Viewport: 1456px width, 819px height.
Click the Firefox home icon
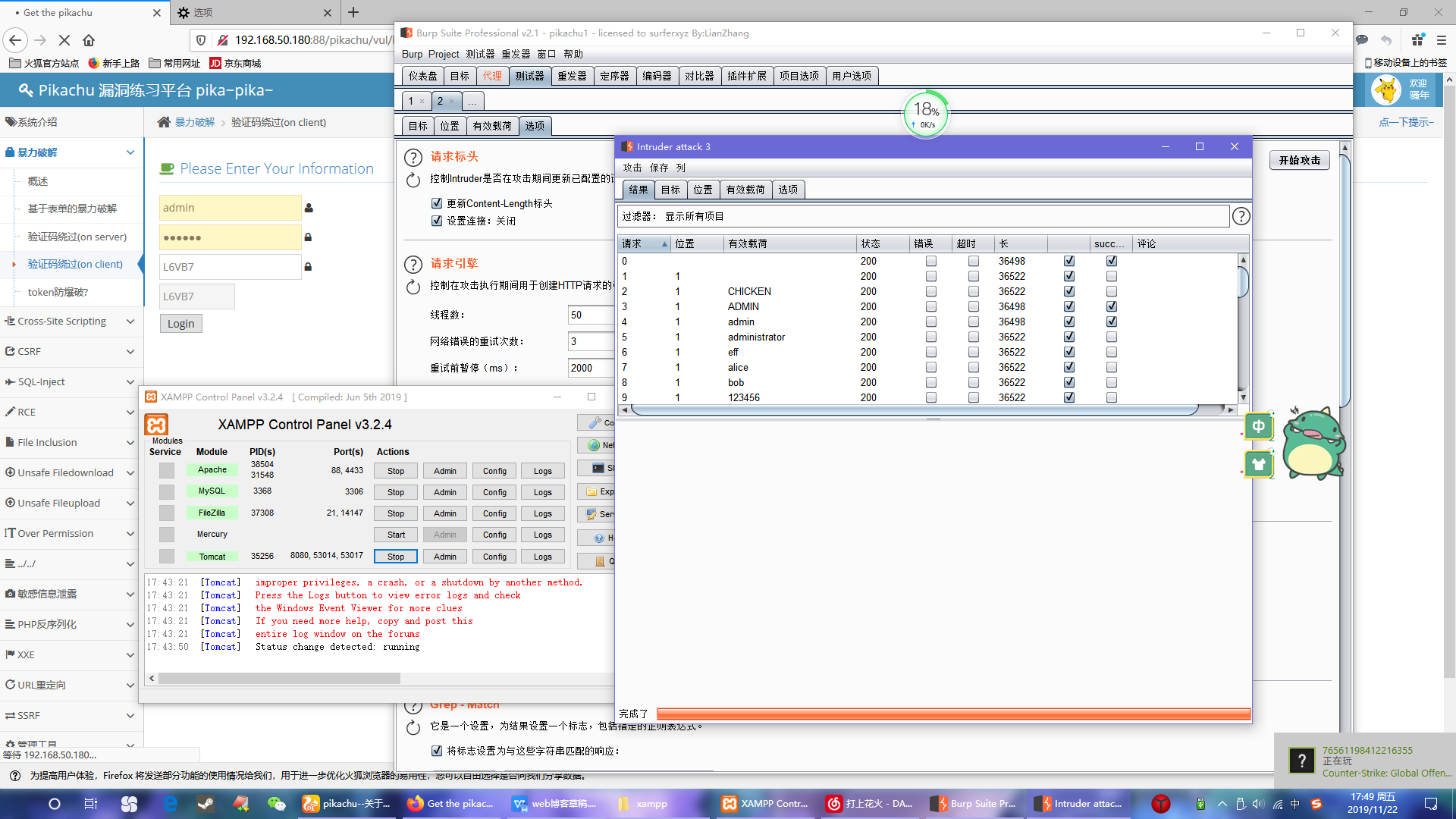(x=89, y=40)
